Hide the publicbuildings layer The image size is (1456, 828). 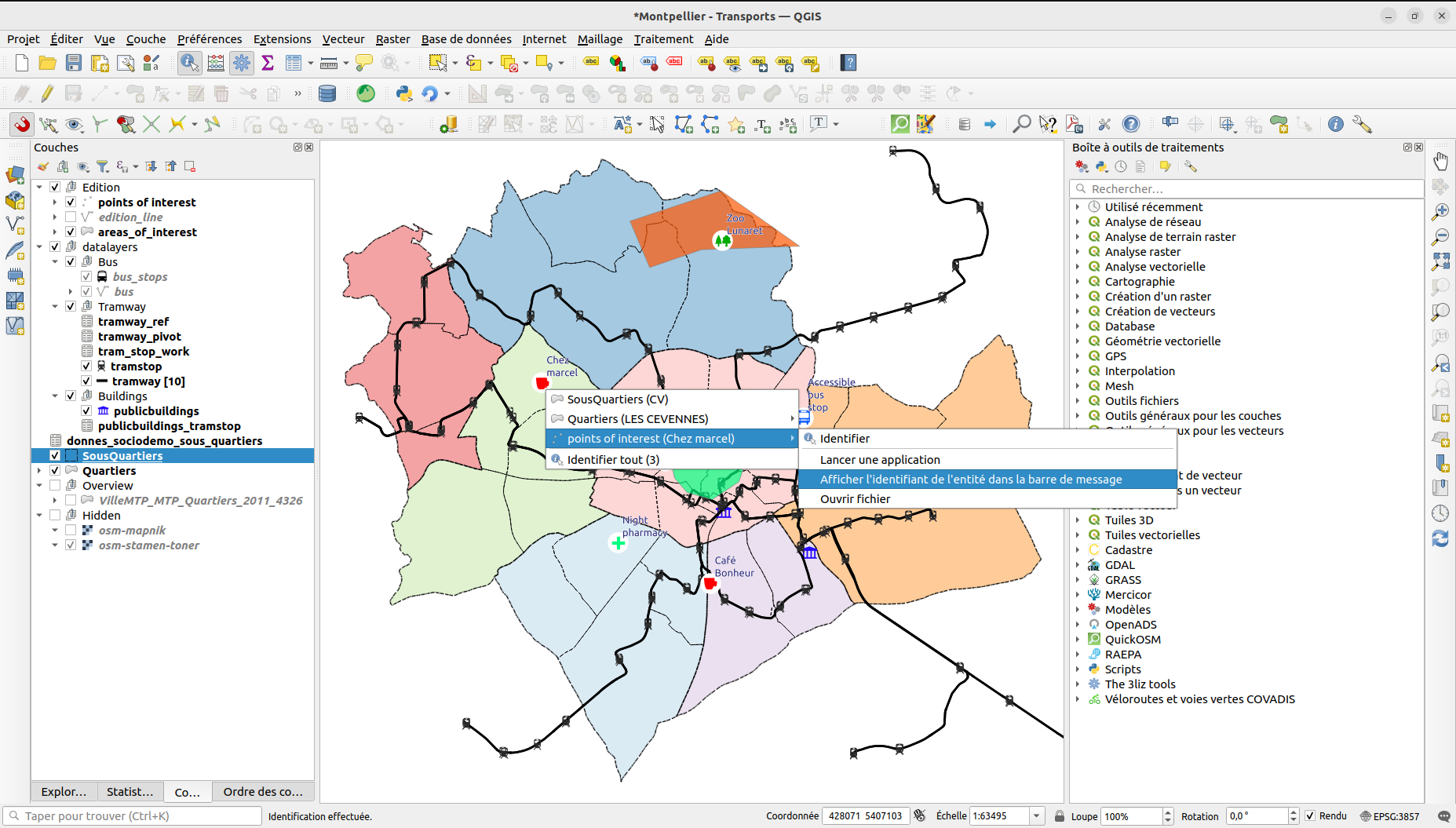86,411
